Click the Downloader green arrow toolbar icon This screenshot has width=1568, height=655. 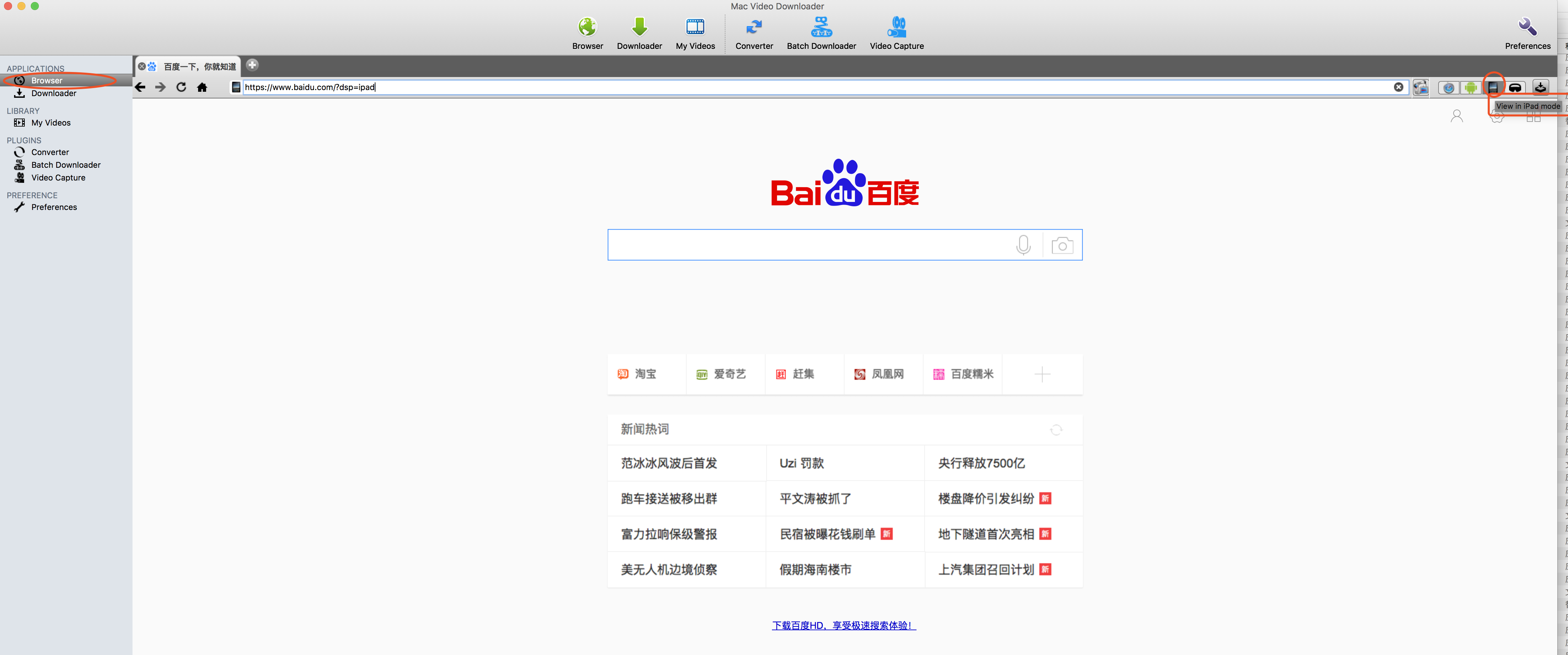639,27
